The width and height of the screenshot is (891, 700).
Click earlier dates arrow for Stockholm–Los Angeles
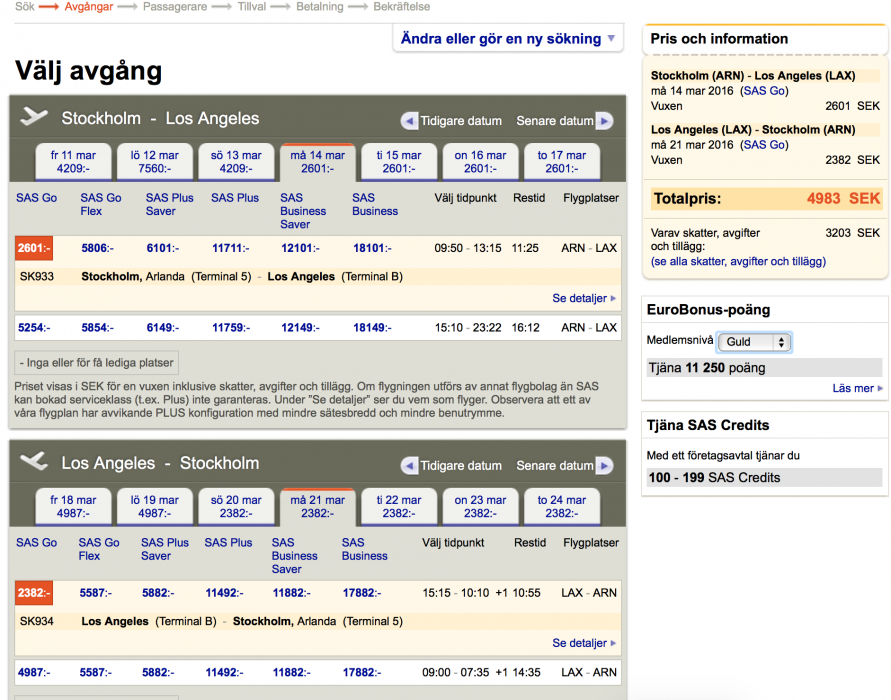click(x=409, y=121)
